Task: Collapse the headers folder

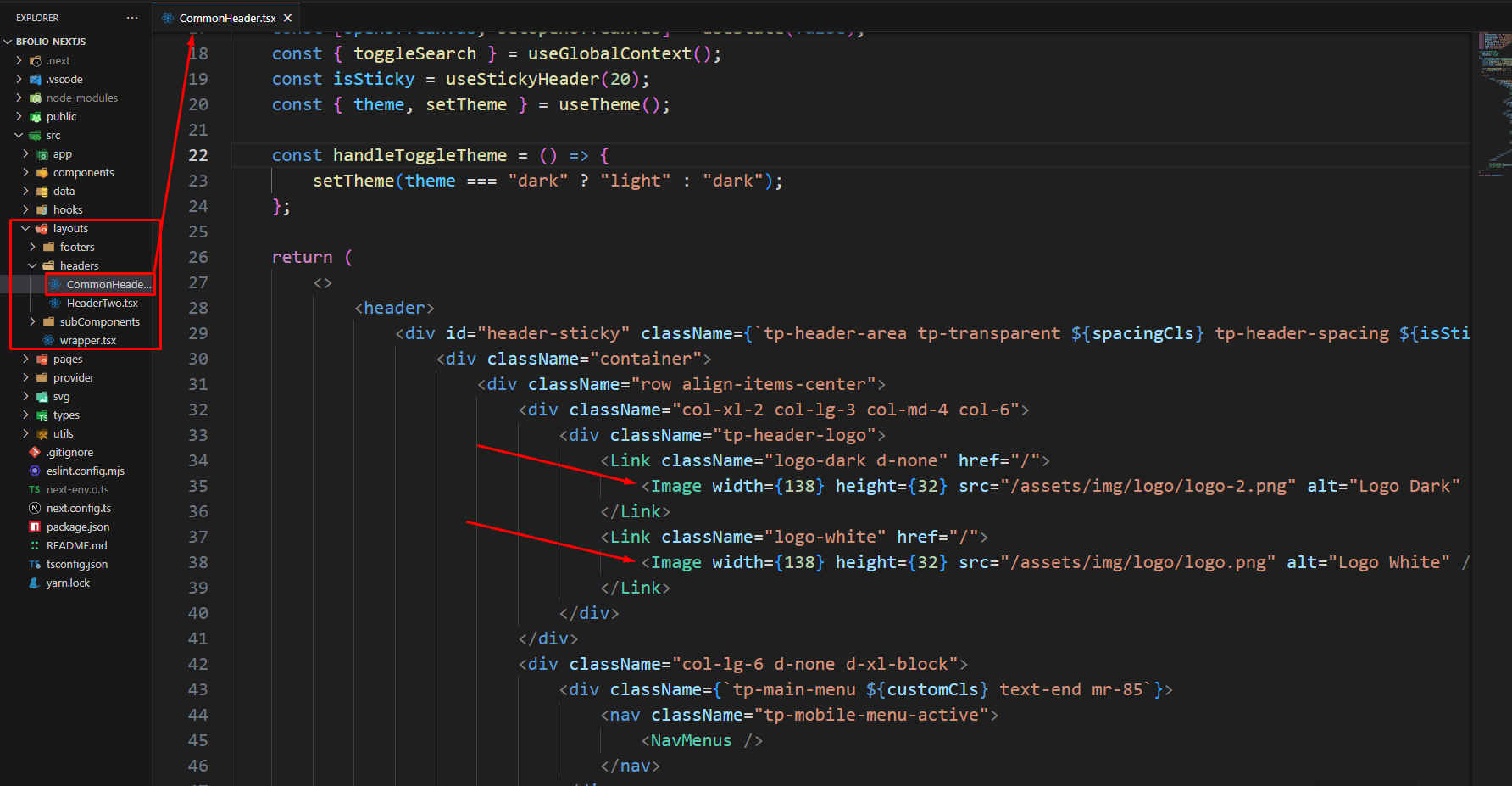Action: (x=32, y=266)
